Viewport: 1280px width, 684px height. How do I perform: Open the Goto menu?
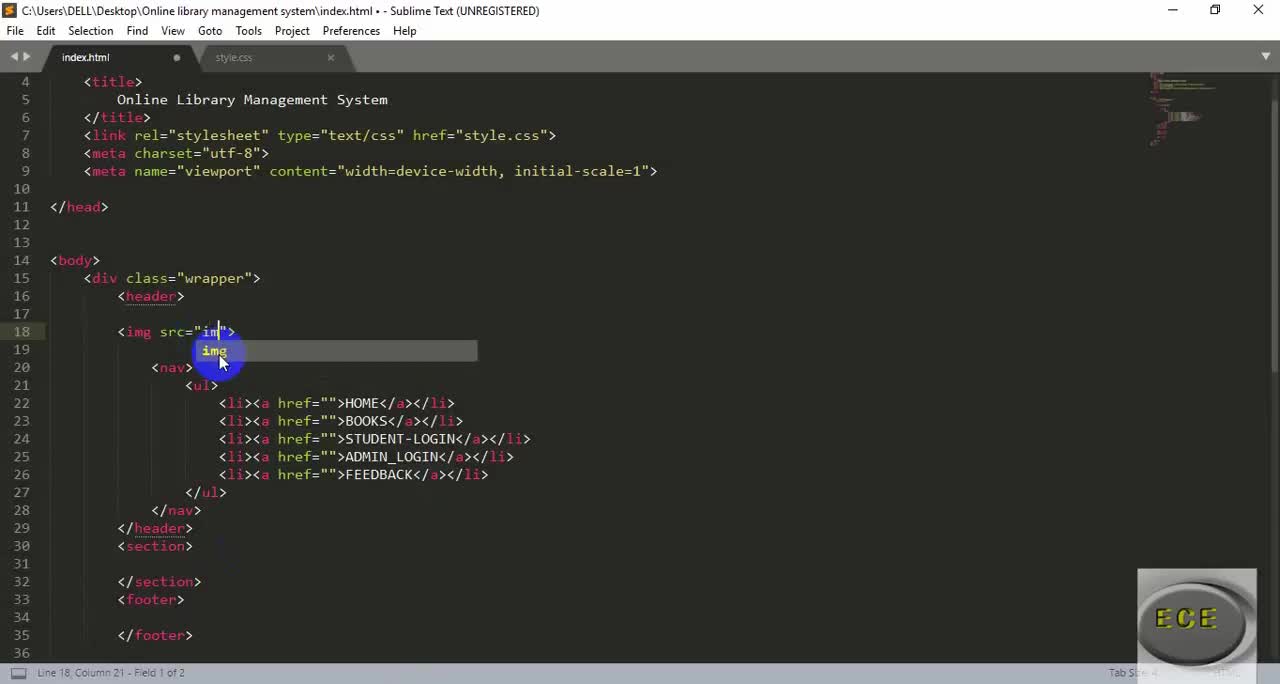pos(210,31)
